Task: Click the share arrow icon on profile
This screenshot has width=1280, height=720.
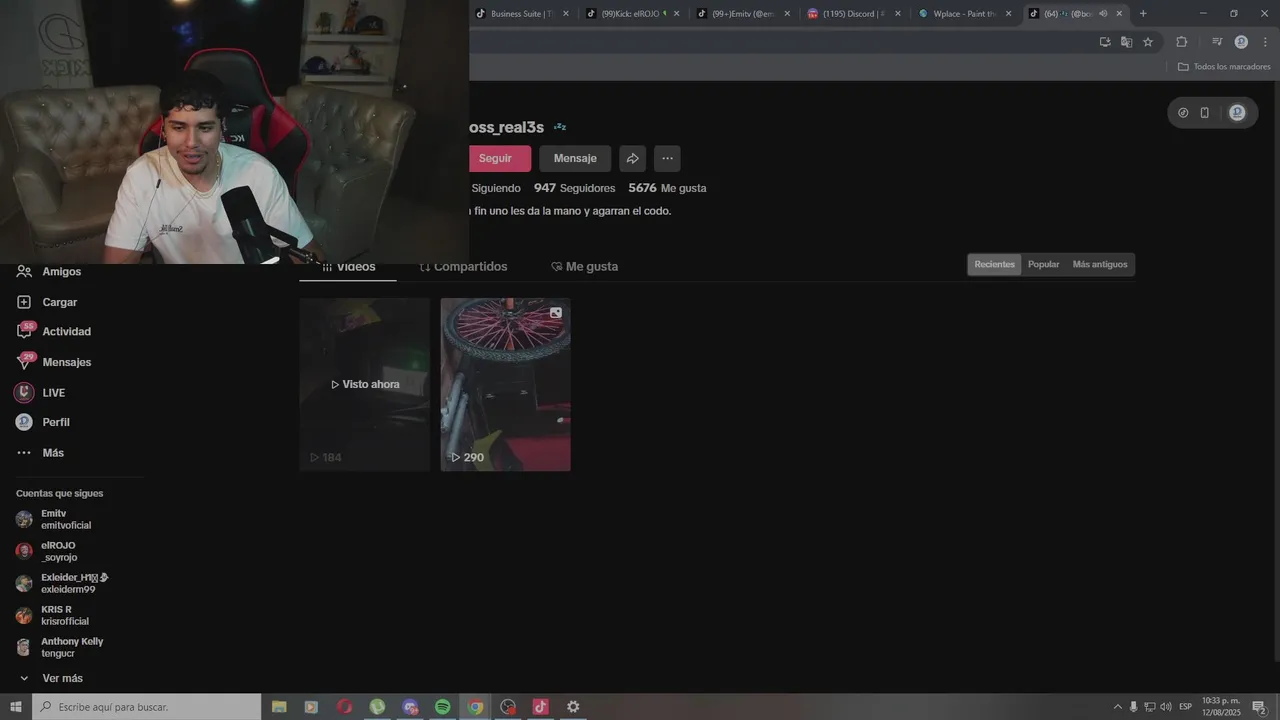Action: coord(632,158)
